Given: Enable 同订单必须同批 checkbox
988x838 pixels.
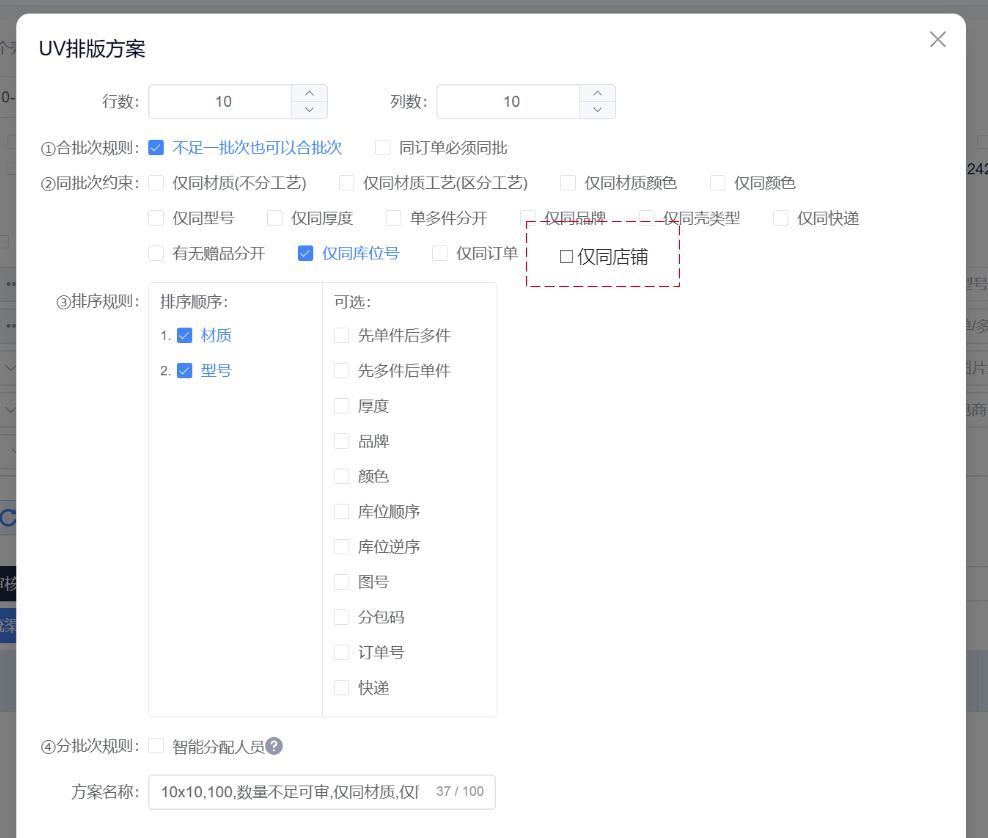Looking at the screenshot, I should pyautogui.click(x=382, y=148).
